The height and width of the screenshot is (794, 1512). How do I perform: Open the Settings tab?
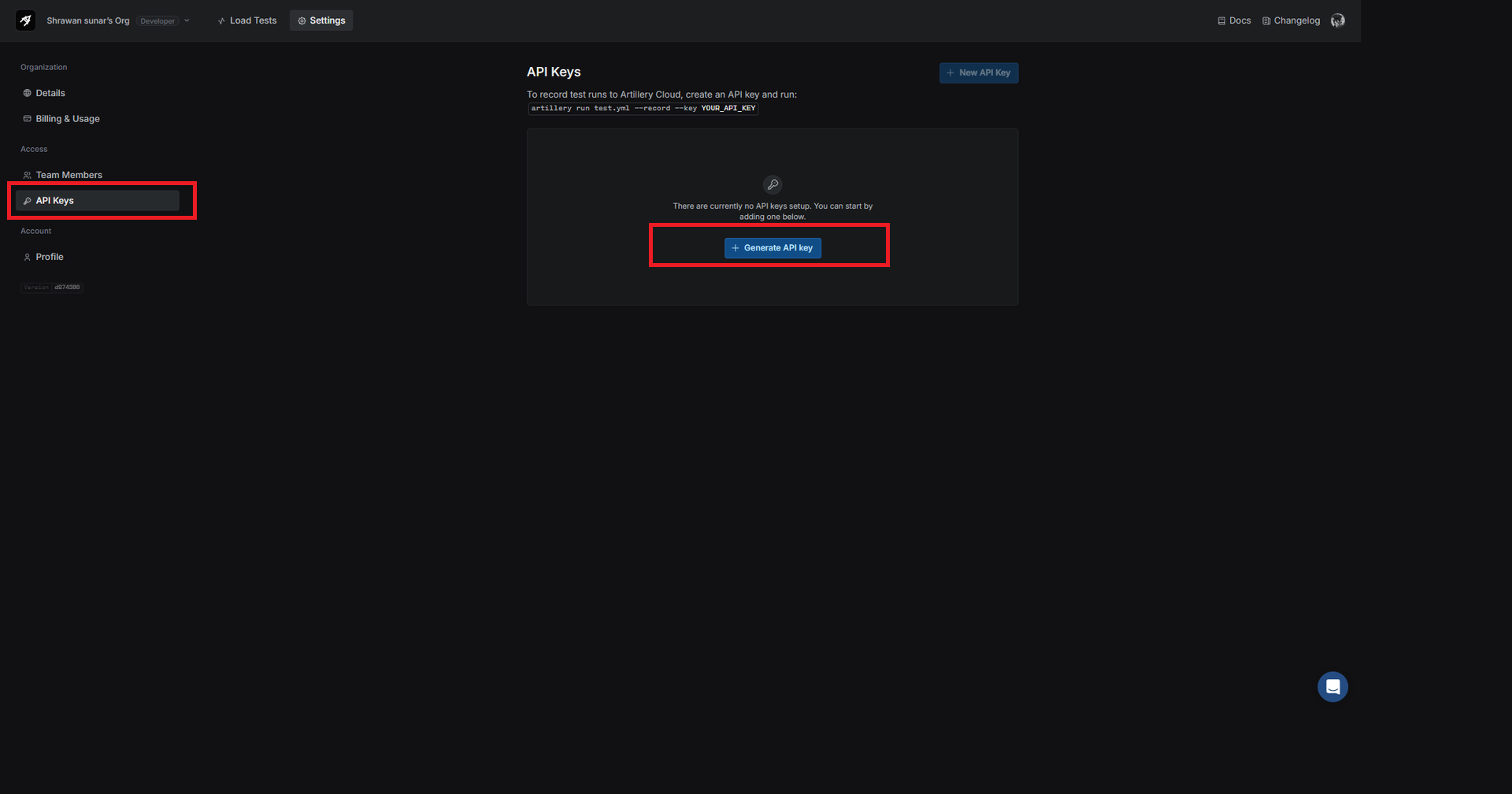321,20
